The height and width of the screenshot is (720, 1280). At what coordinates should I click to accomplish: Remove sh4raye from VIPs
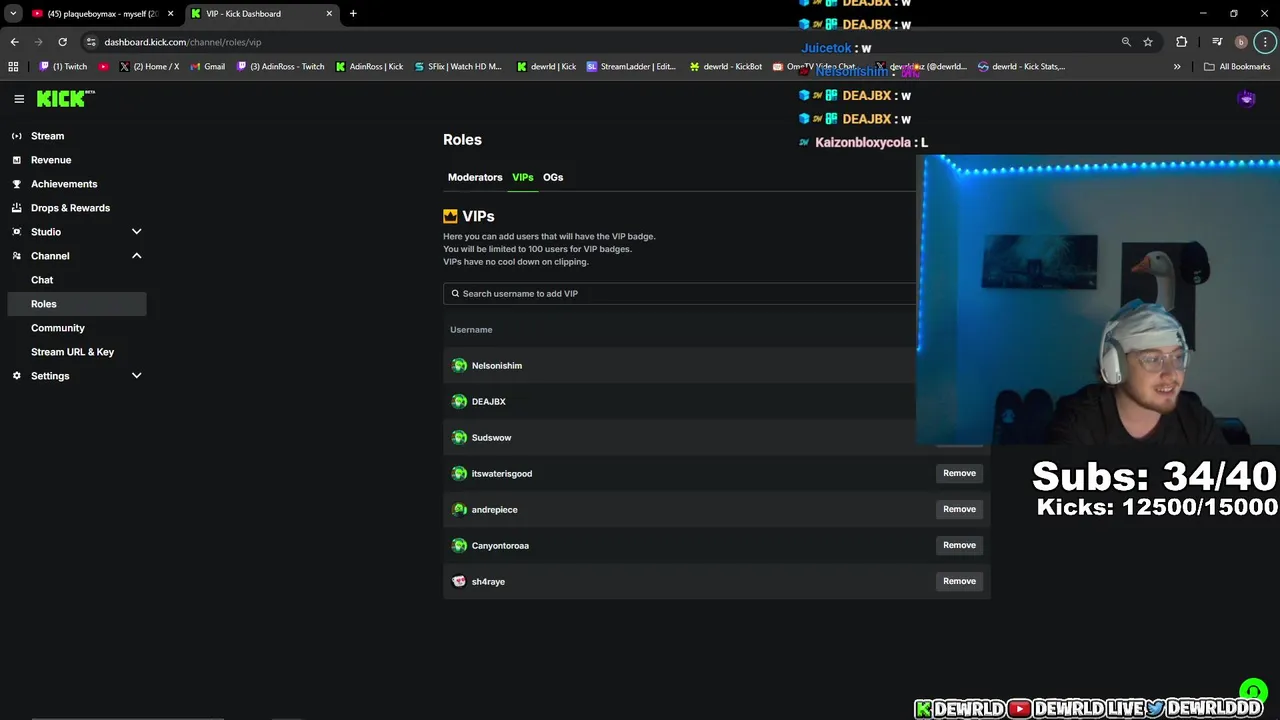pyautogui.click(x=959, y=581)
